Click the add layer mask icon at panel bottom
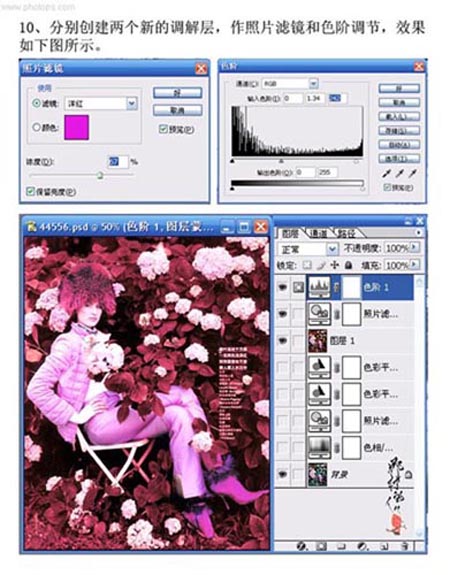The width and height of the screenshot is (450, 575). point(321,546)
